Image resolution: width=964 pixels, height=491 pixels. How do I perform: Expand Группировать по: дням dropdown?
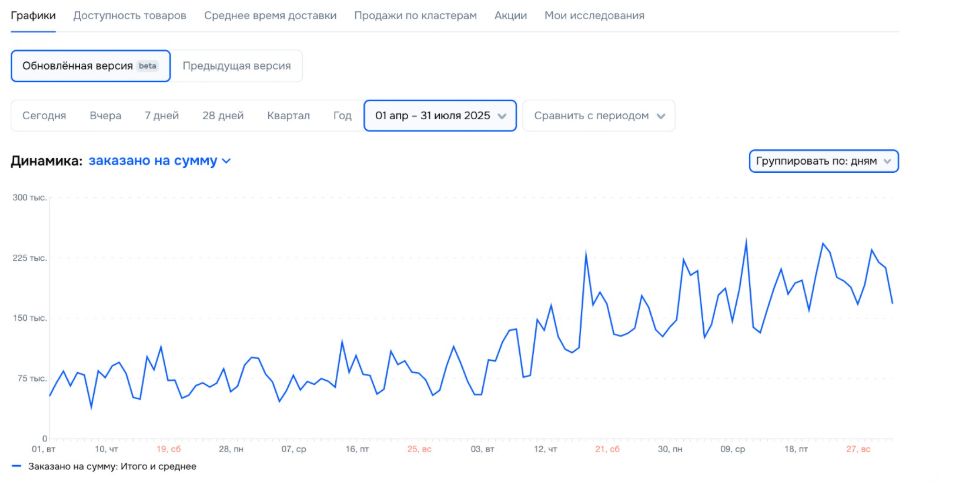[823, 161]
